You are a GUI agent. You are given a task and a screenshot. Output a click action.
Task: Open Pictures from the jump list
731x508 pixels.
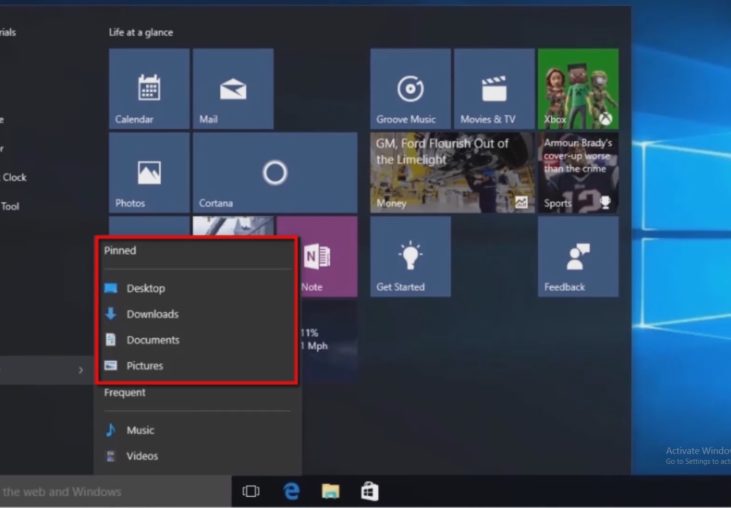(x=145, y=366)
